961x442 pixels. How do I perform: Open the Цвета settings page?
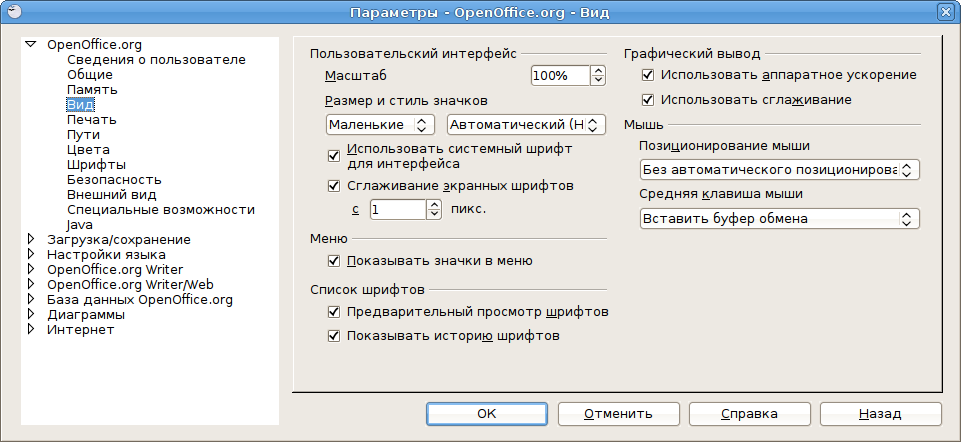coord(88,150)
